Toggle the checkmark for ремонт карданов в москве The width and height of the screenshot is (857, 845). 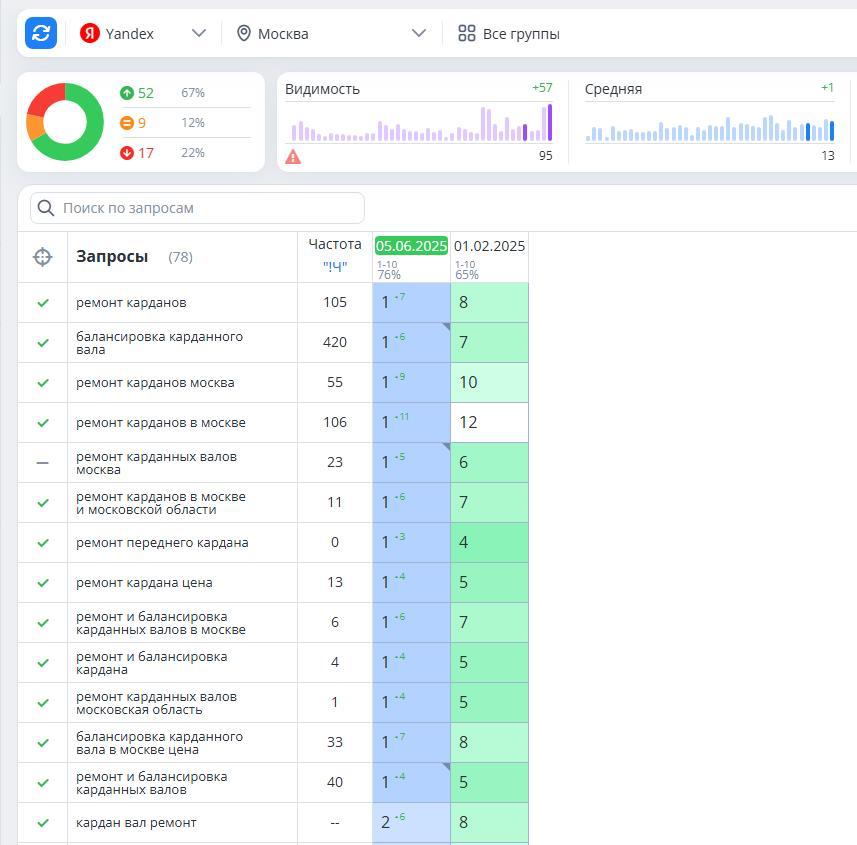pyautogui.click(x=43, y=422)
